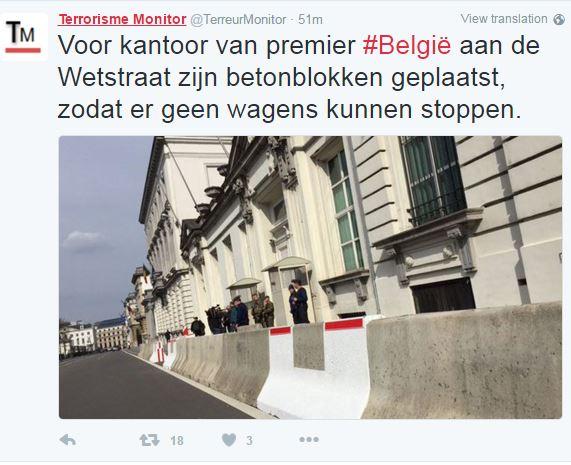Open the Terrorisme Monitor profile name link
This screenshot has width=571, height=465.
tap(122, 19)
